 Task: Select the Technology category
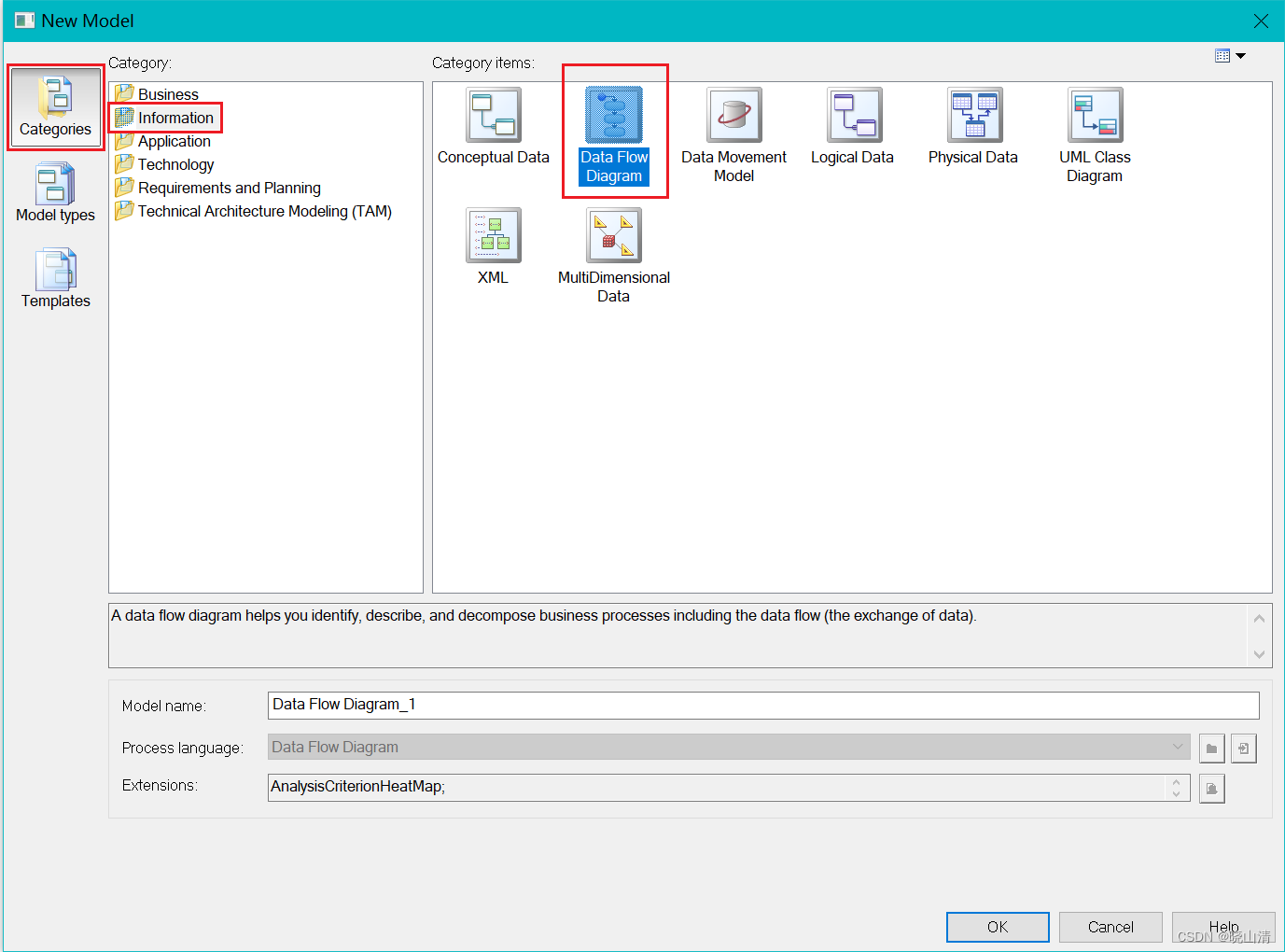click(175, 163)
